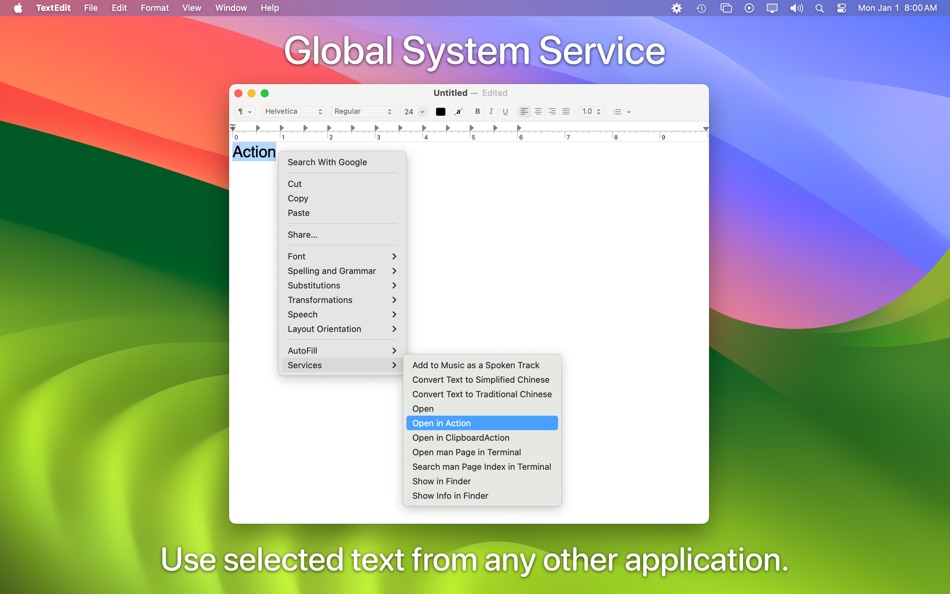
Task: Expand the Font submenu
Action: pyautogui.click(x=342, y=256)
